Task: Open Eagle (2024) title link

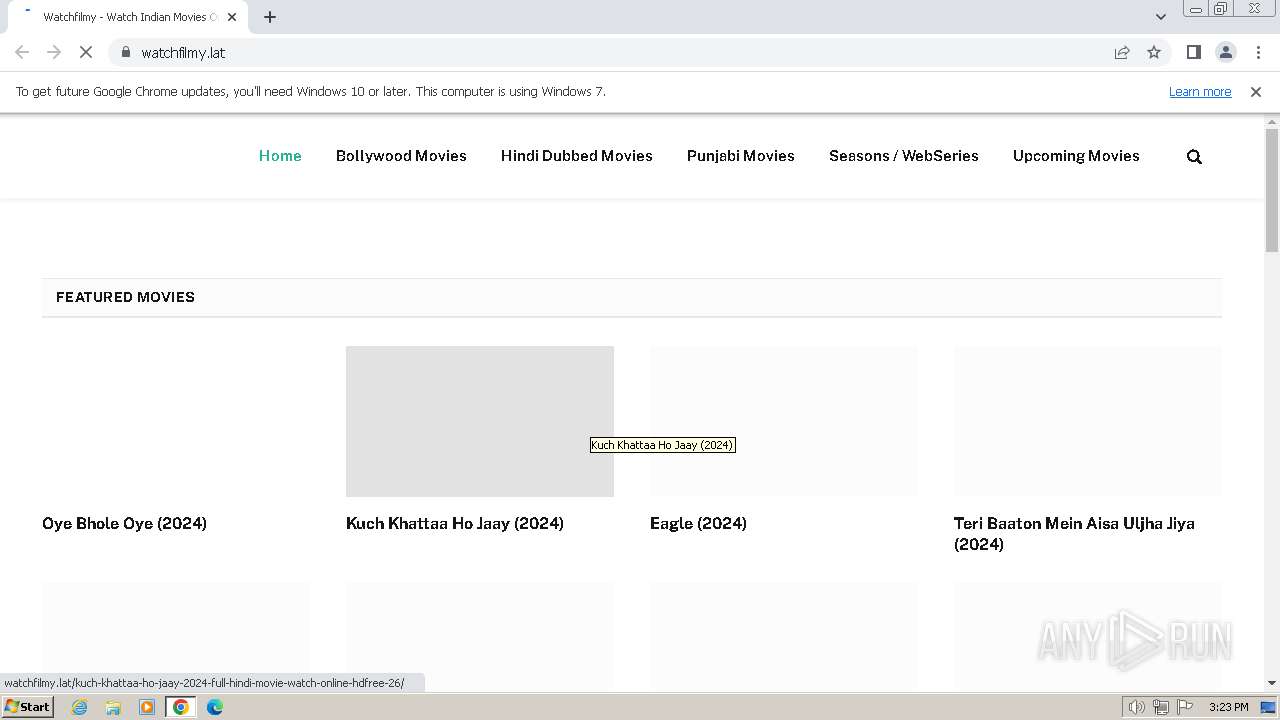Action: (698, 523)
